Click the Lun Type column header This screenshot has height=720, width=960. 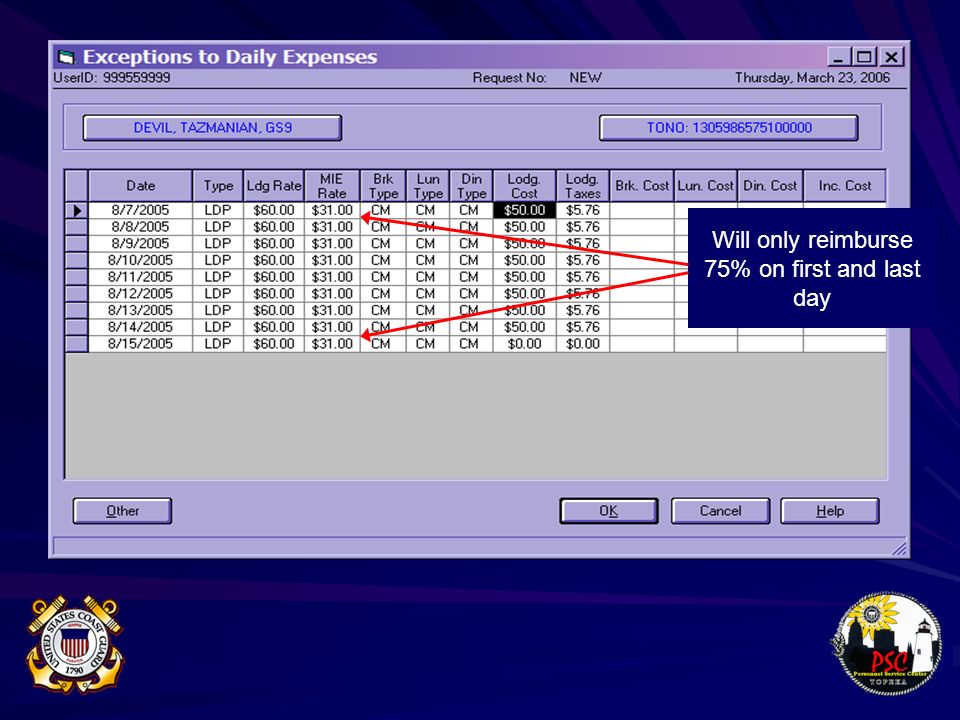point(428,186)
